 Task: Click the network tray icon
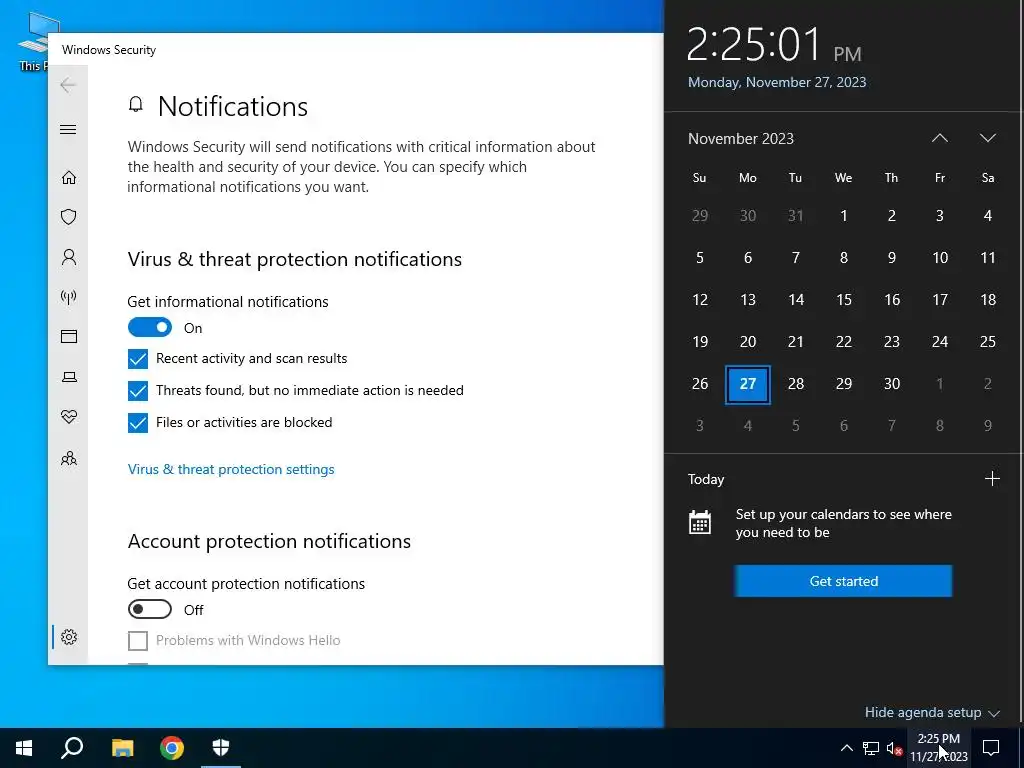(x=871, y=748)
